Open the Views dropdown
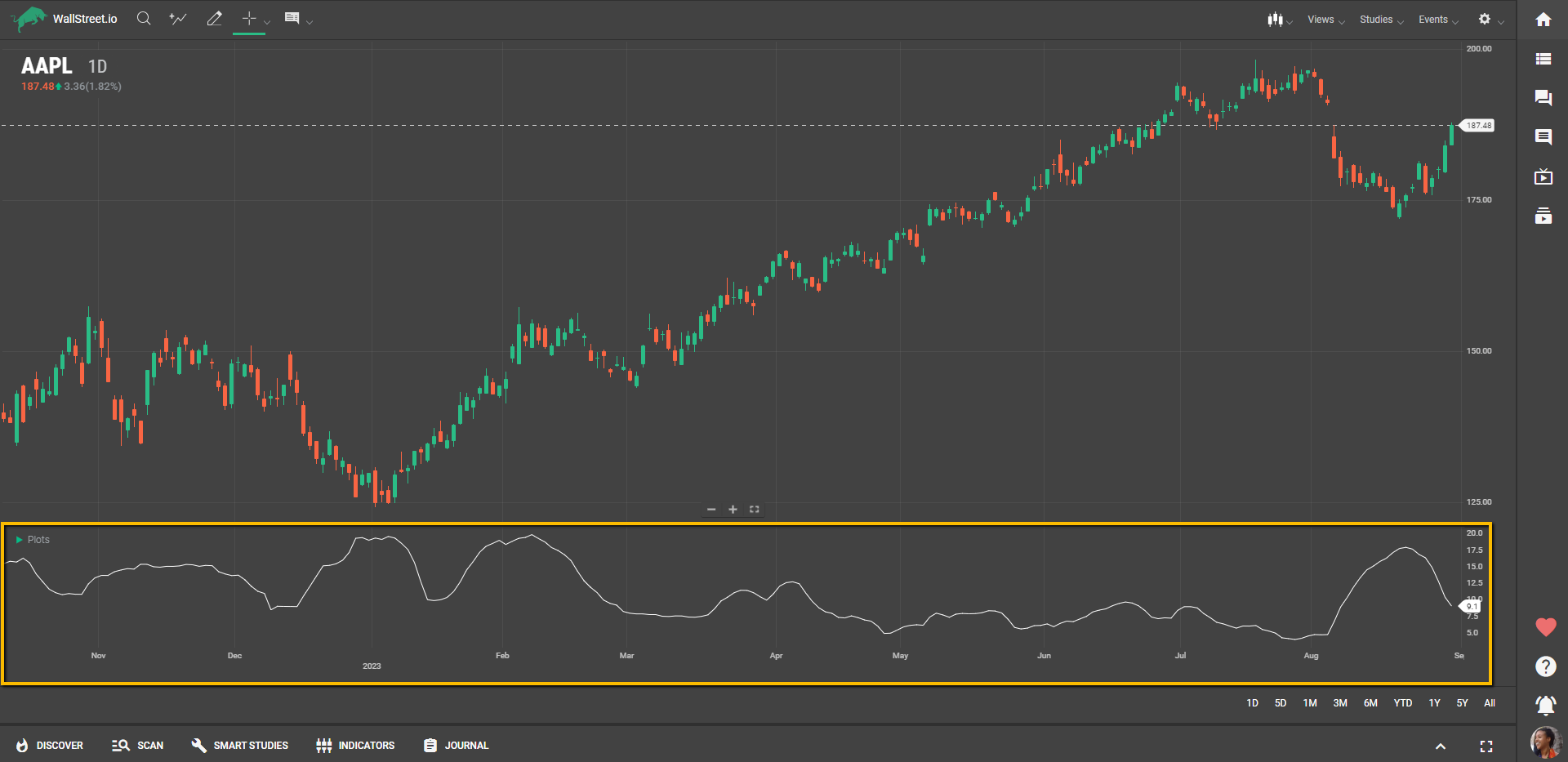 pos(1325,20)
